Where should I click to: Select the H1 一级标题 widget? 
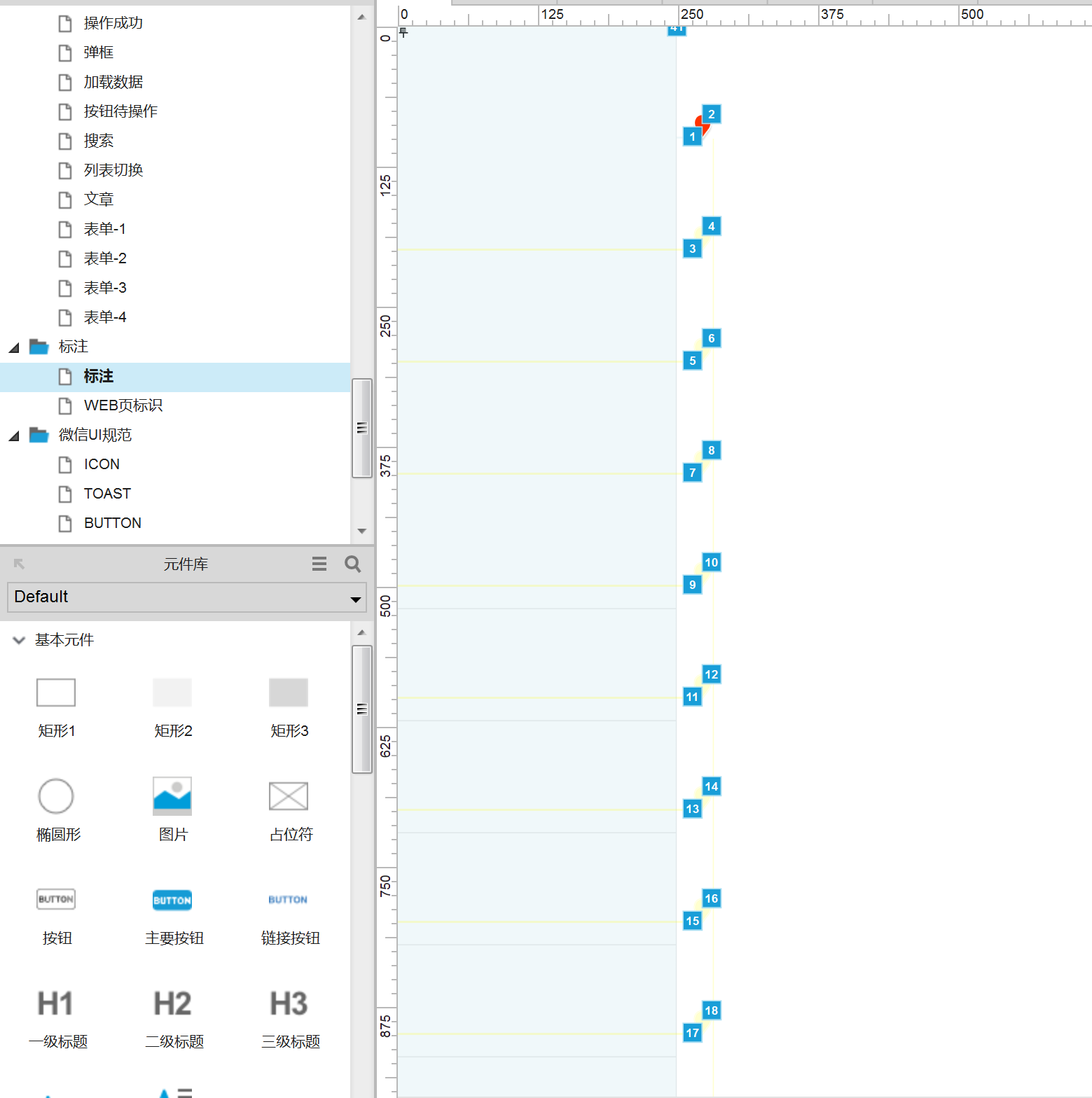[57, 1019]
